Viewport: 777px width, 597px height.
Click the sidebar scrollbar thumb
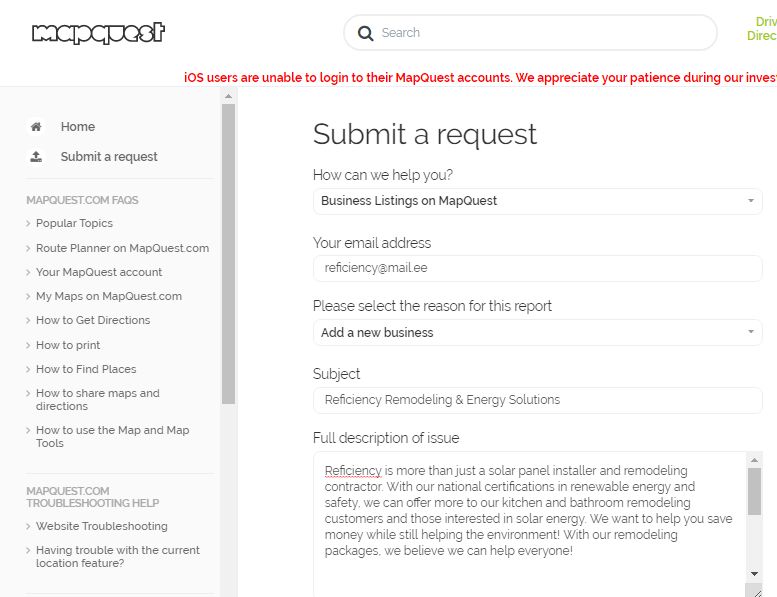click(228, 254)
